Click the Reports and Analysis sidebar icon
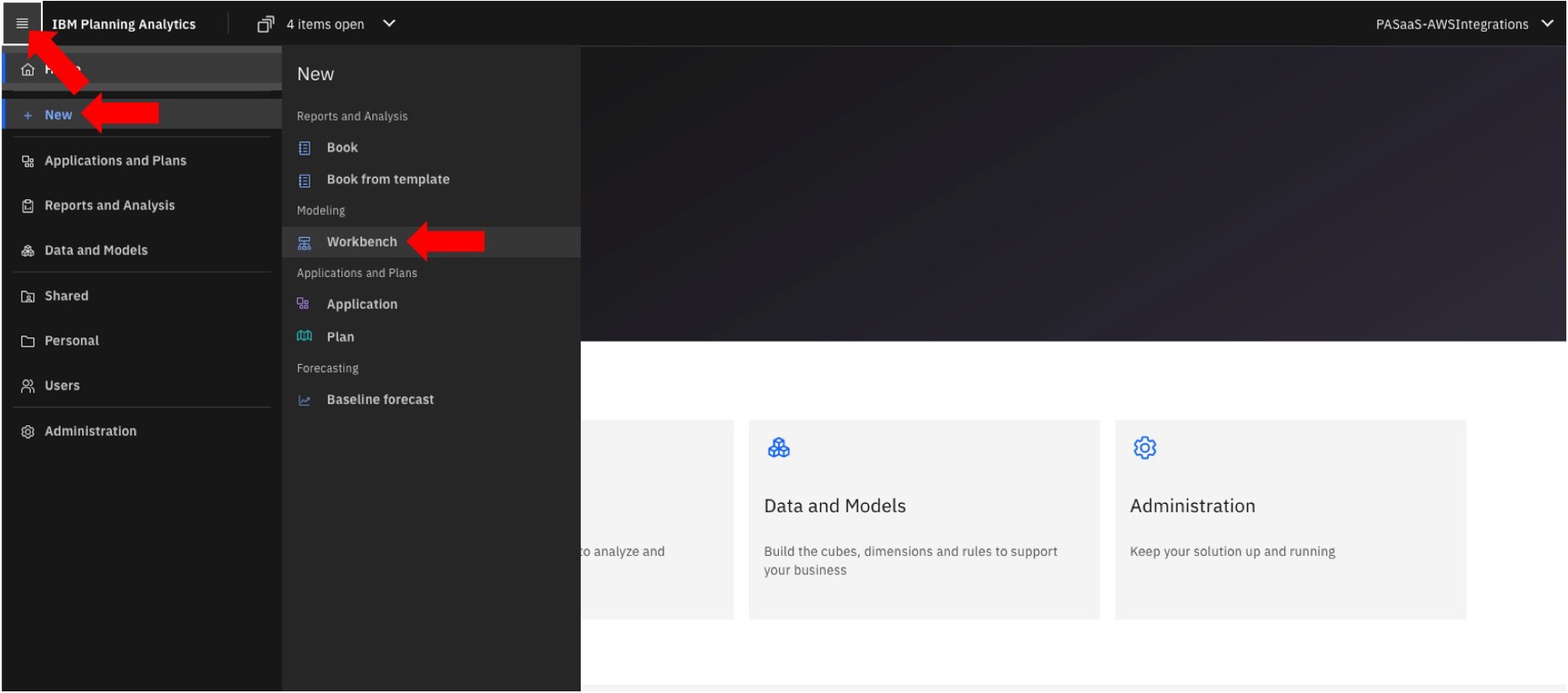The height and width of the screenshot is (693, 1568). pos(28,206)
